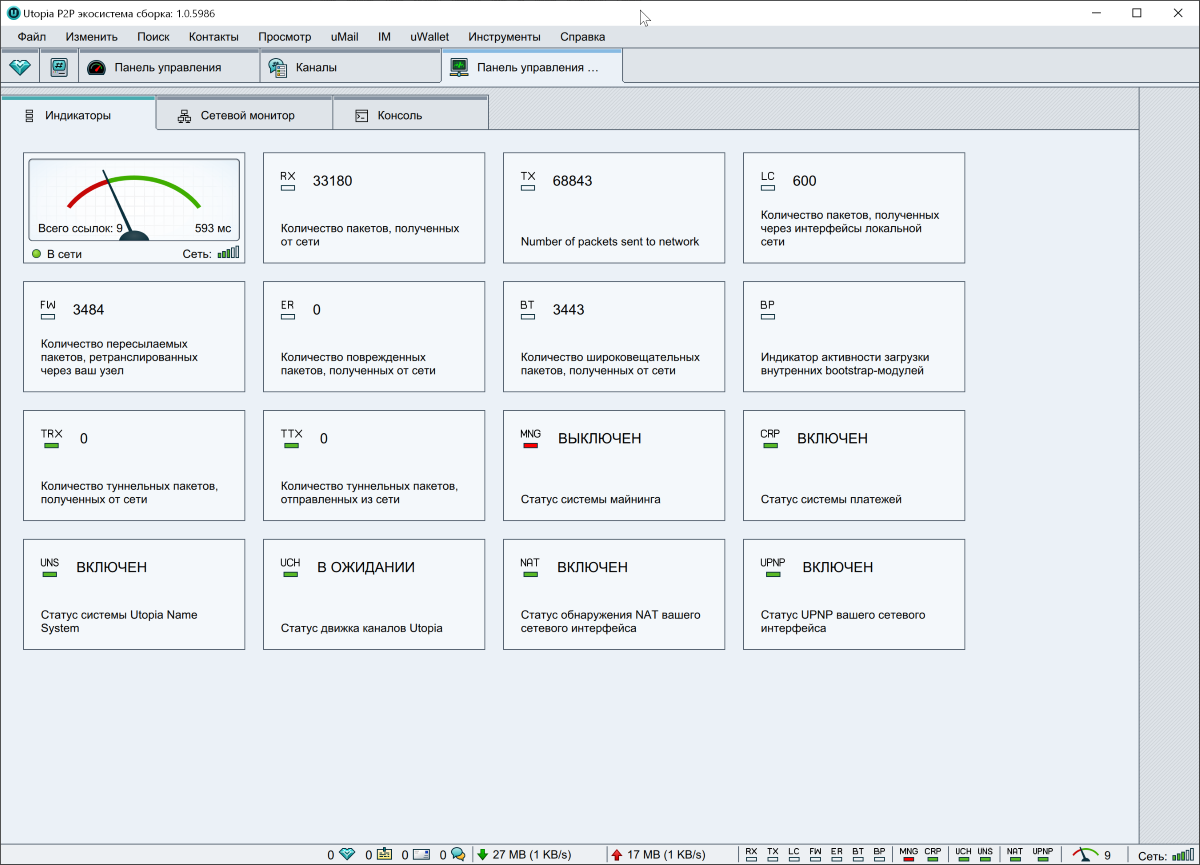The image size is (1200, 865).
Task: Open the Файл menu
Action: click(32, 36)
